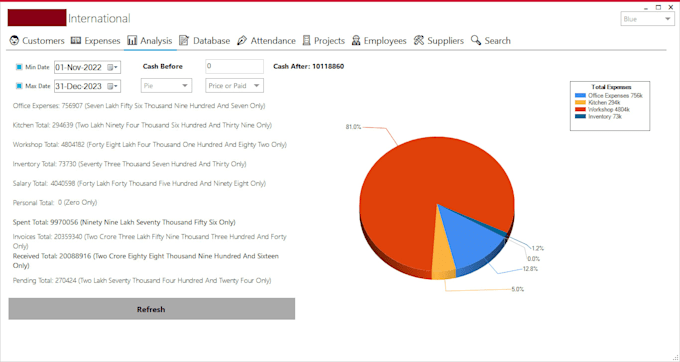
Task: Click the Expenses cash icon
Action: [76, 41]
